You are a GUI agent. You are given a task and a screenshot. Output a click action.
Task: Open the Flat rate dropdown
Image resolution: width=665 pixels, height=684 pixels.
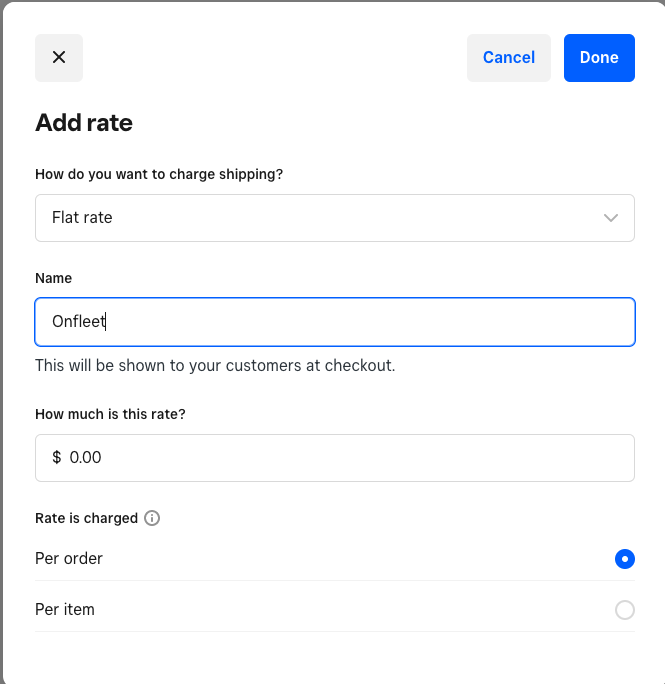[x=335, y=218]
